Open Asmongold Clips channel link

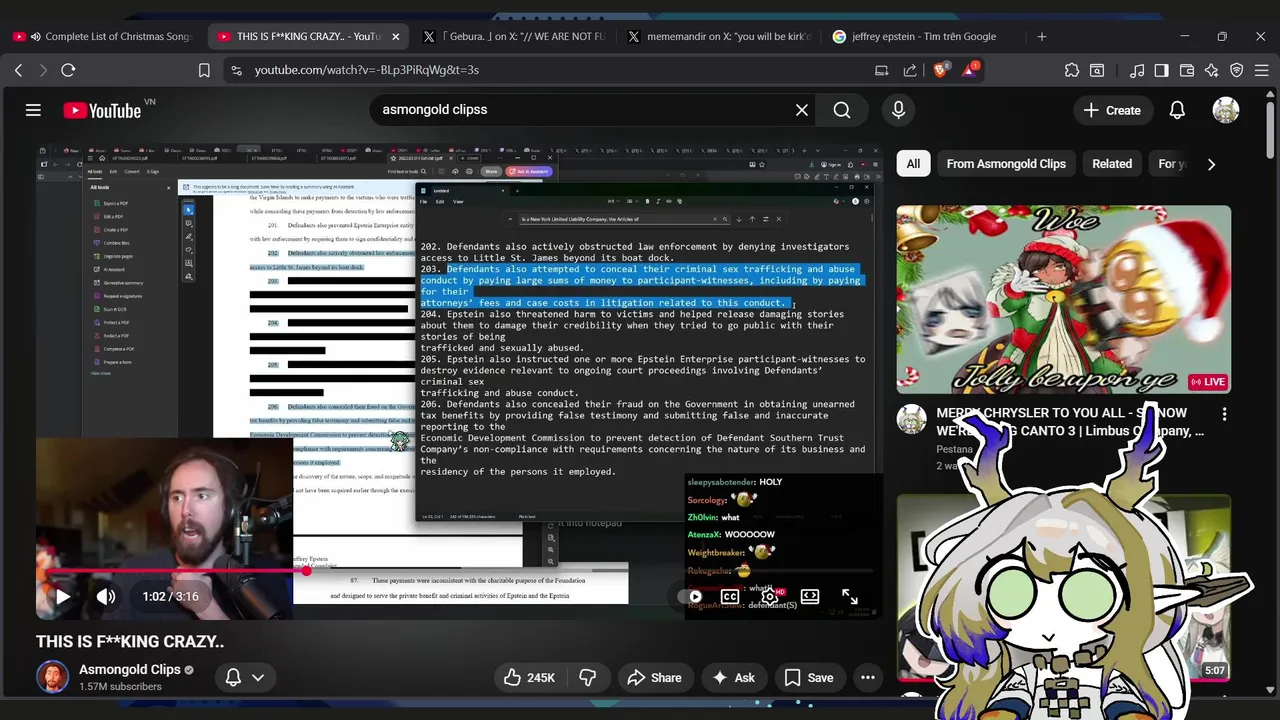click(130, 670)
